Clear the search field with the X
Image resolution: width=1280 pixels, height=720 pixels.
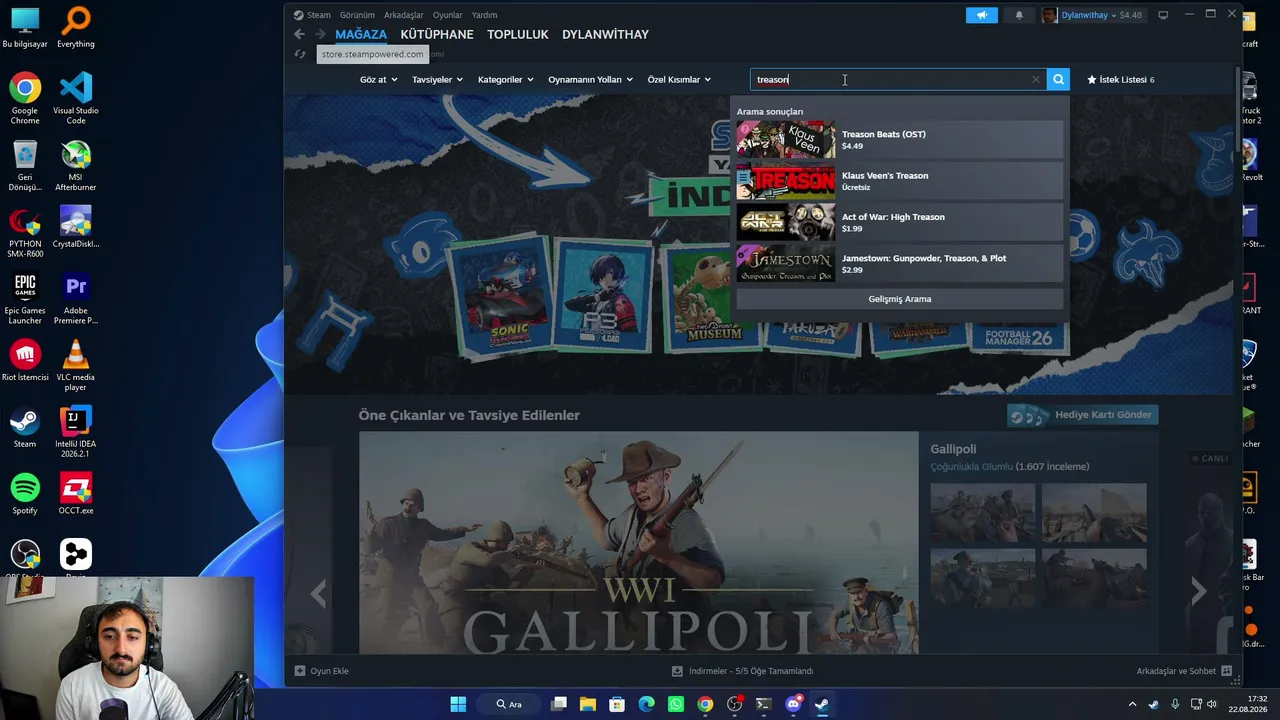[1035, 79]
